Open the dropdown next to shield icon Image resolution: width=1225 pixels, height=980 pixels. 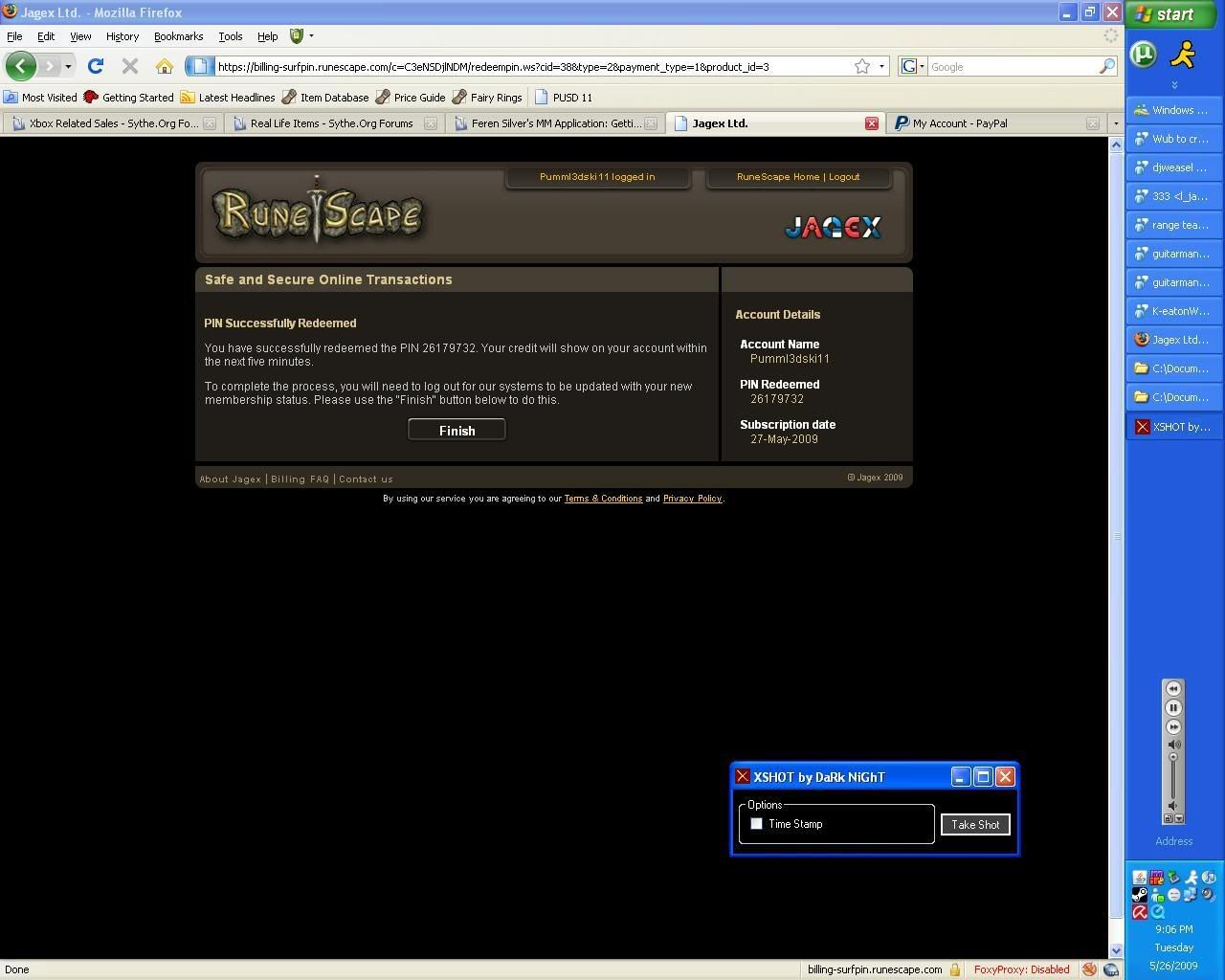(x=311, y=35)
